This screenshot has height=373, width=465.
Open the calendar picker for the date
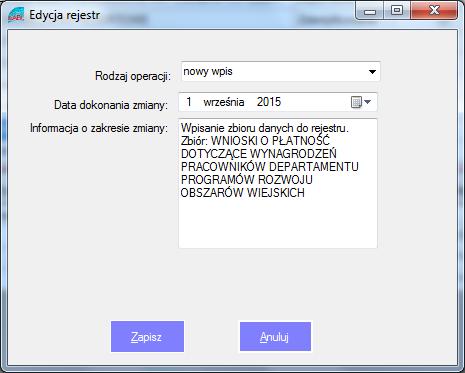(361, 102)
